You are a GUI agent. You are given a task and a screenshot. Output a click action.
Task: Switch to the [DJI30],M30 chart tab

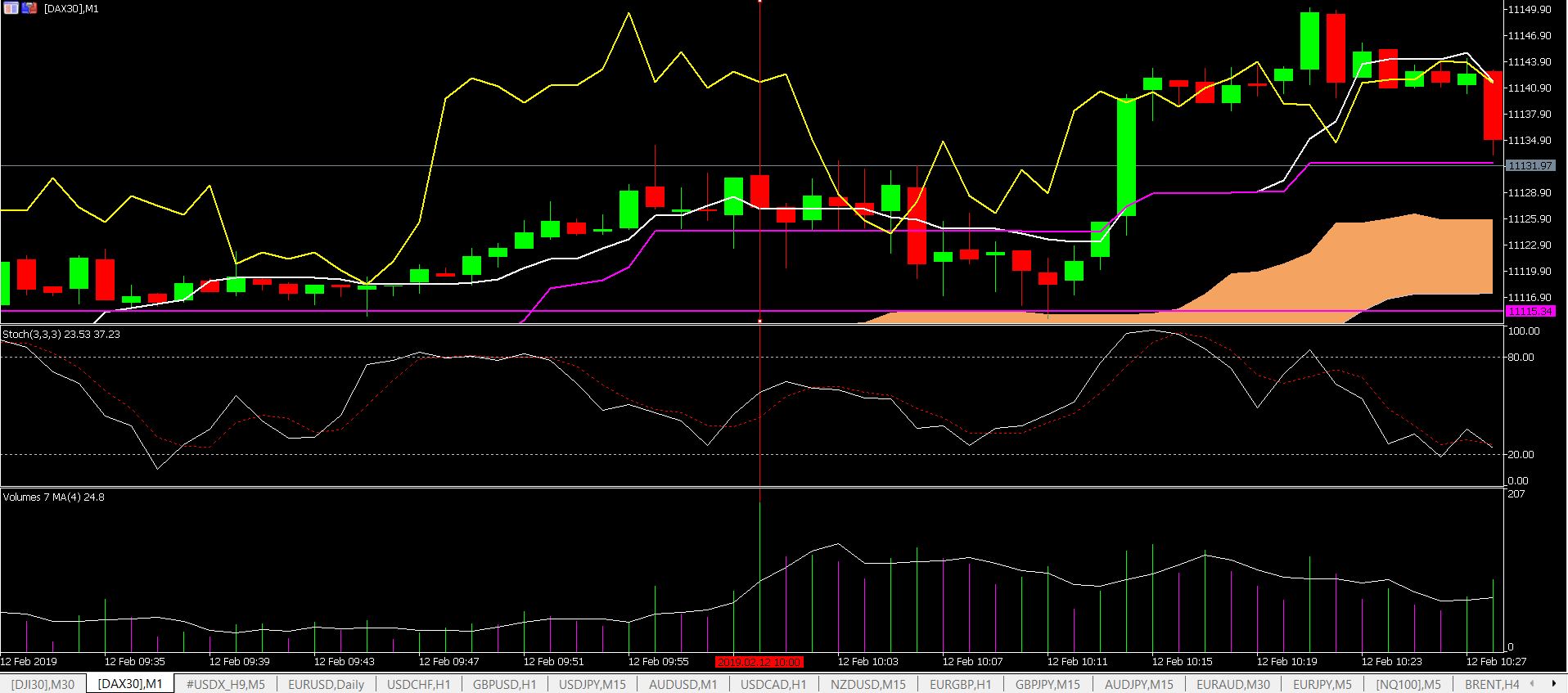(x=43, y=684)
